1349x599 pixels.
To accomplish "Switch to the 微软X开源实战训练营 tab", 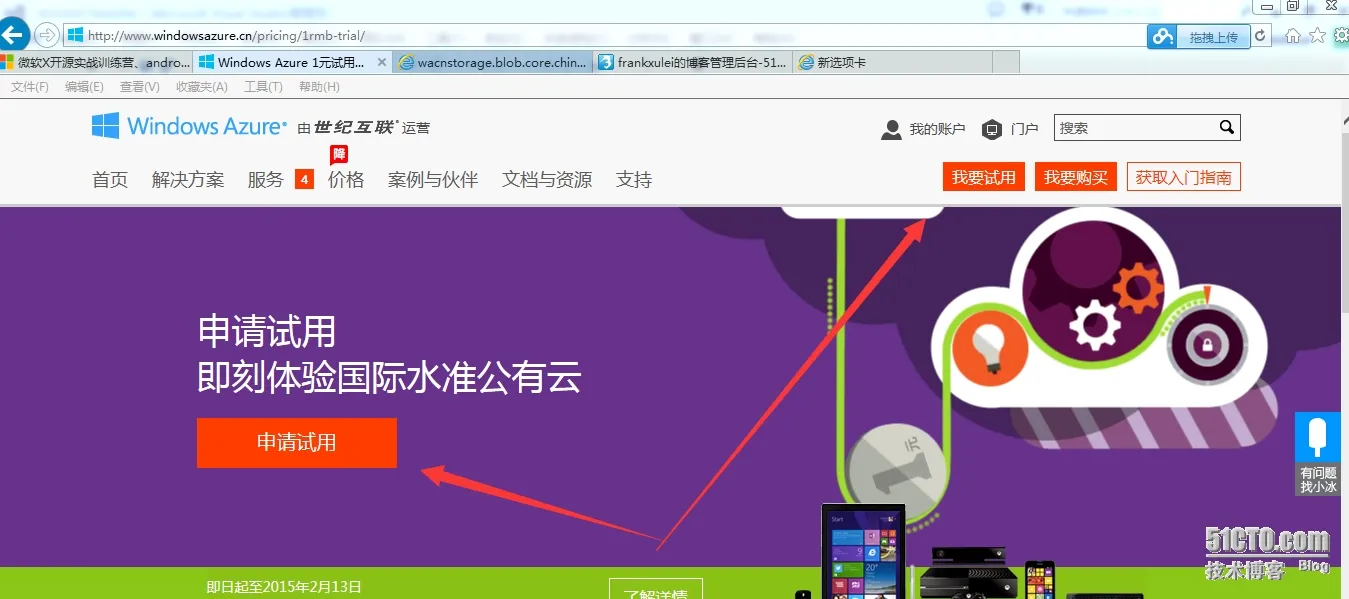I will (x=96, y=62).
